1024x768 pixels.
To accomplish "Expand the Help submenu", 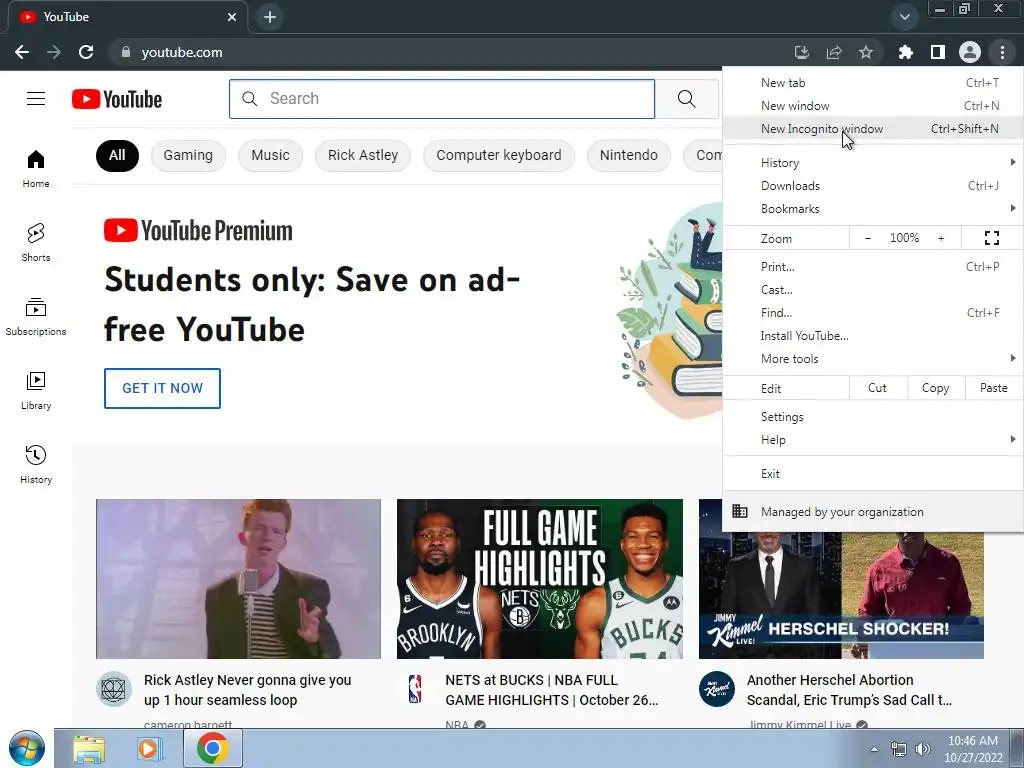I will [872, 440].
